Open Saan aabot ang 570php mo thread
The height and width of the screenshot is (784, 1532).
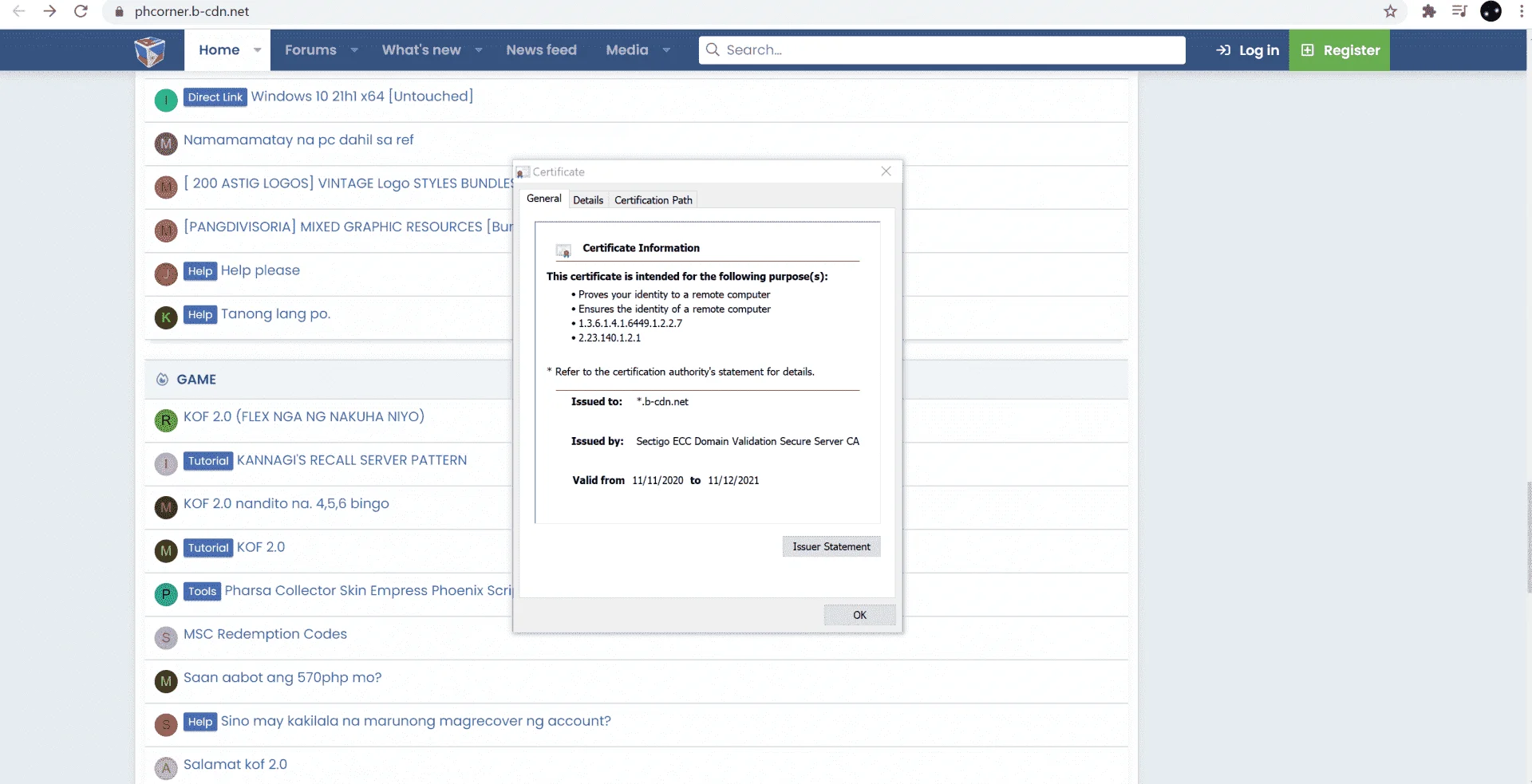pos(282,678)
